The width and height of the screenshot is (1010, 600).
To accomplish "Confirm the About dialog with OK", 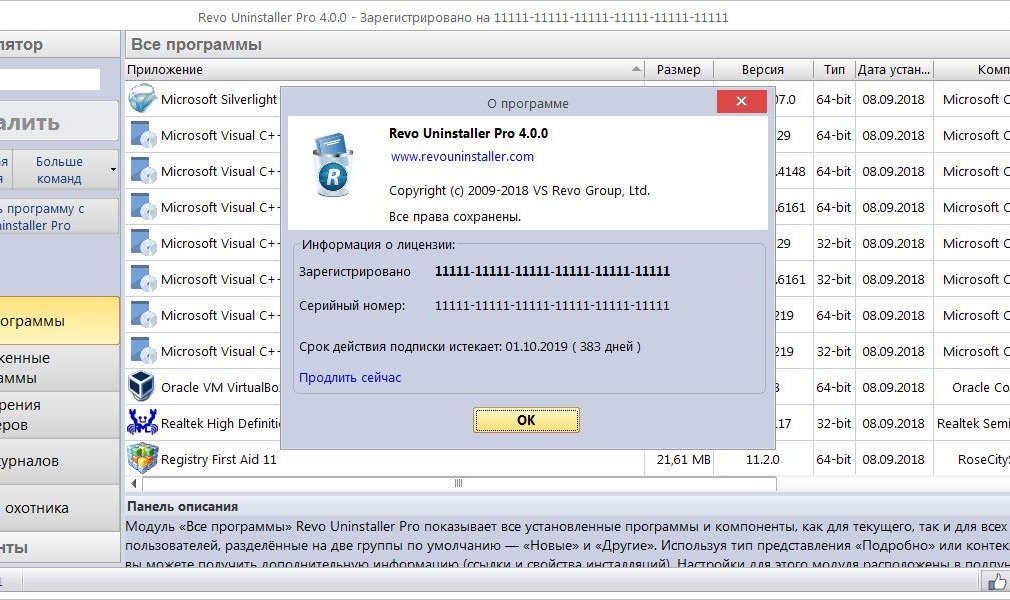I will [x=526, y=420].
